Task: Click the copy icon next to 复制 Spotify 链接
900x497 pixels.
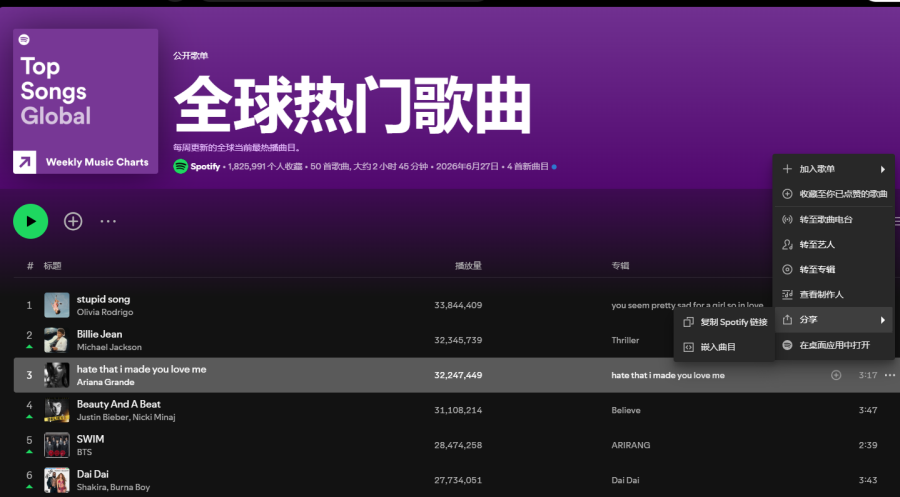Action: [688, 322]
